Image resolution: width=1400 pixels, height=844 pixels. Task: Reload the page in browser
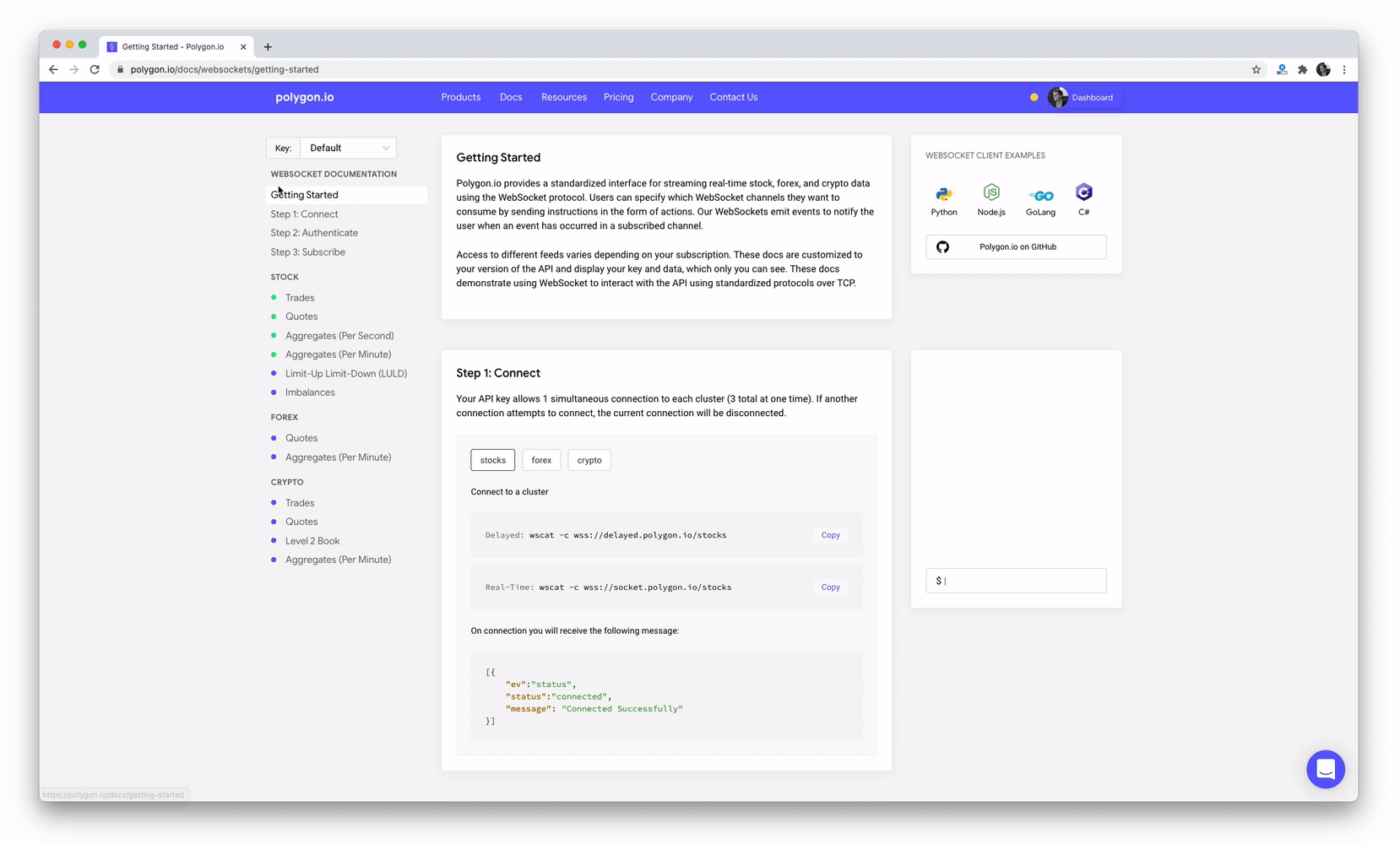pos(95,70)
